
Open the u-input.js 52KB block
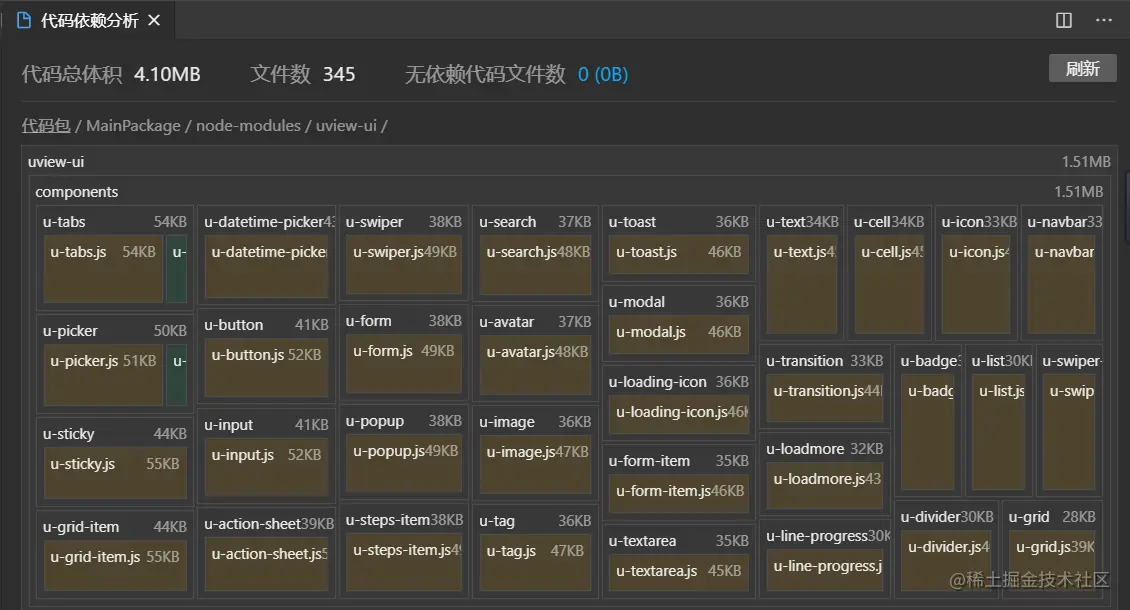point(267,469)
